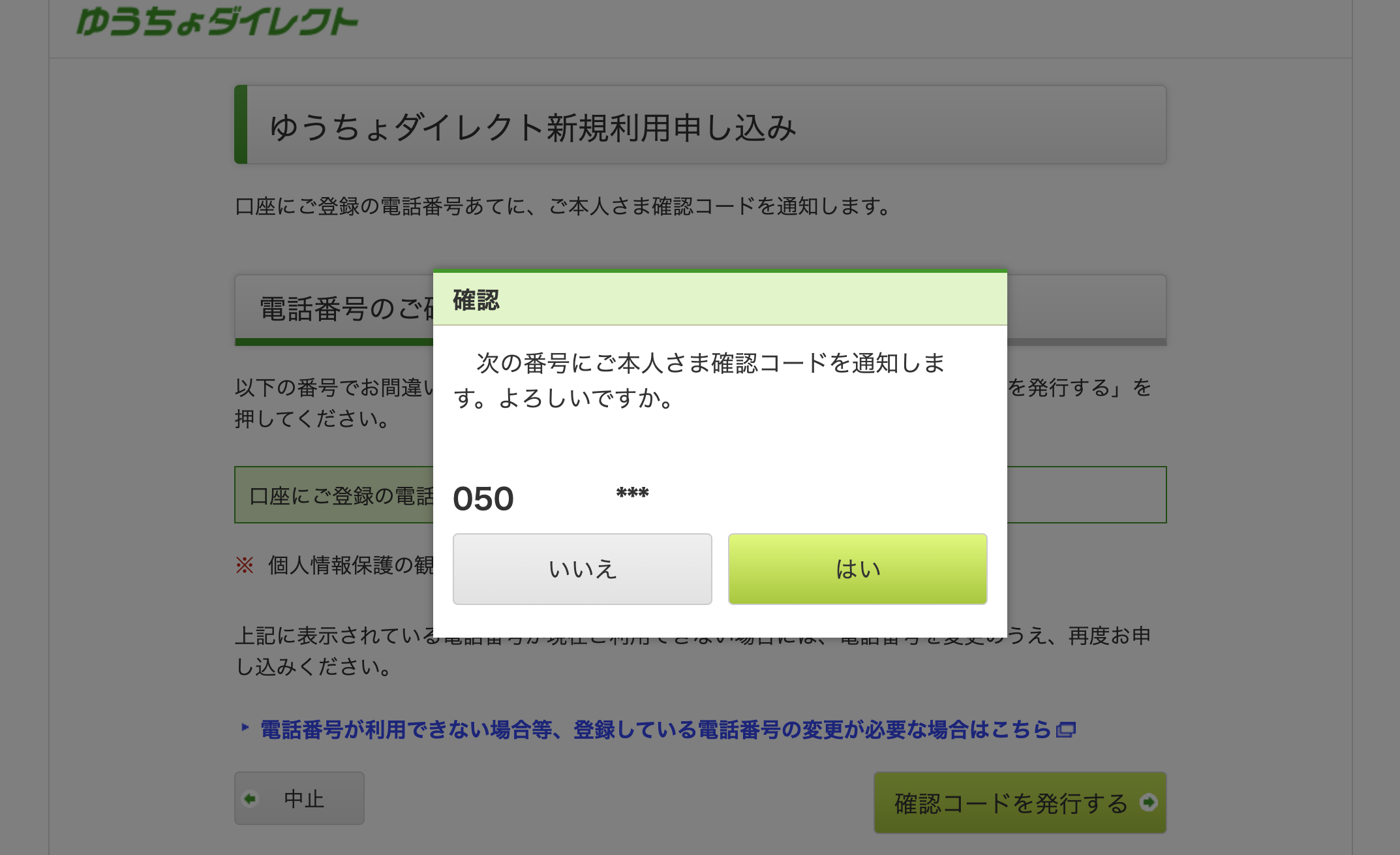This screenshot has width=1400, height=855.
Task: Click the green 口座にご登録の電話 box
Action: (x=339, y=495)
